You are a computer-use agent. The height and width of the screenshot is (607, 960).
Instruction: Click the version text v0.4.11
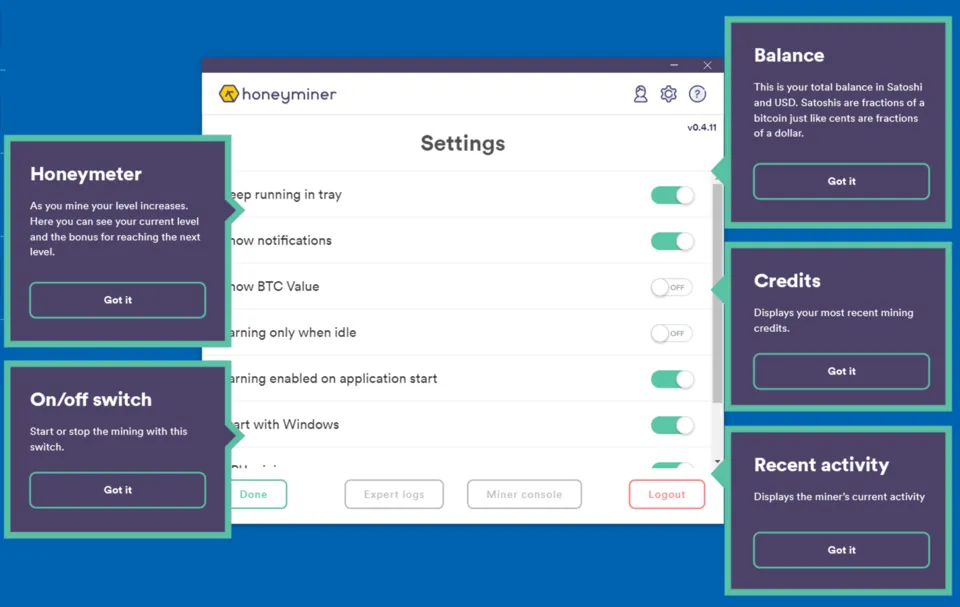[x=702, y=127]
